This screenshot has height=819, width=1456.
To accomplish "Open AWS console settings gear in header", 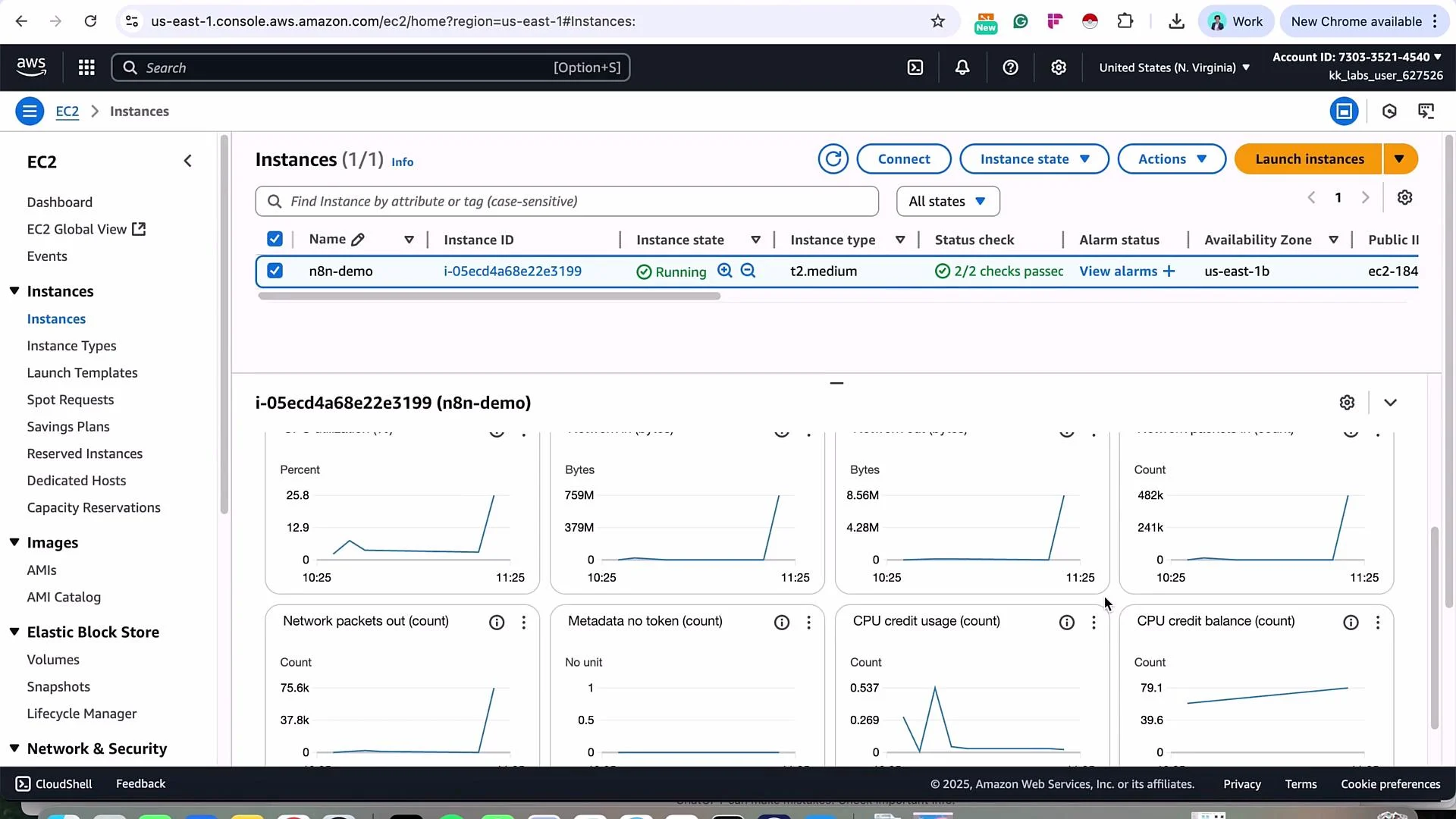I will (1059, 67).
